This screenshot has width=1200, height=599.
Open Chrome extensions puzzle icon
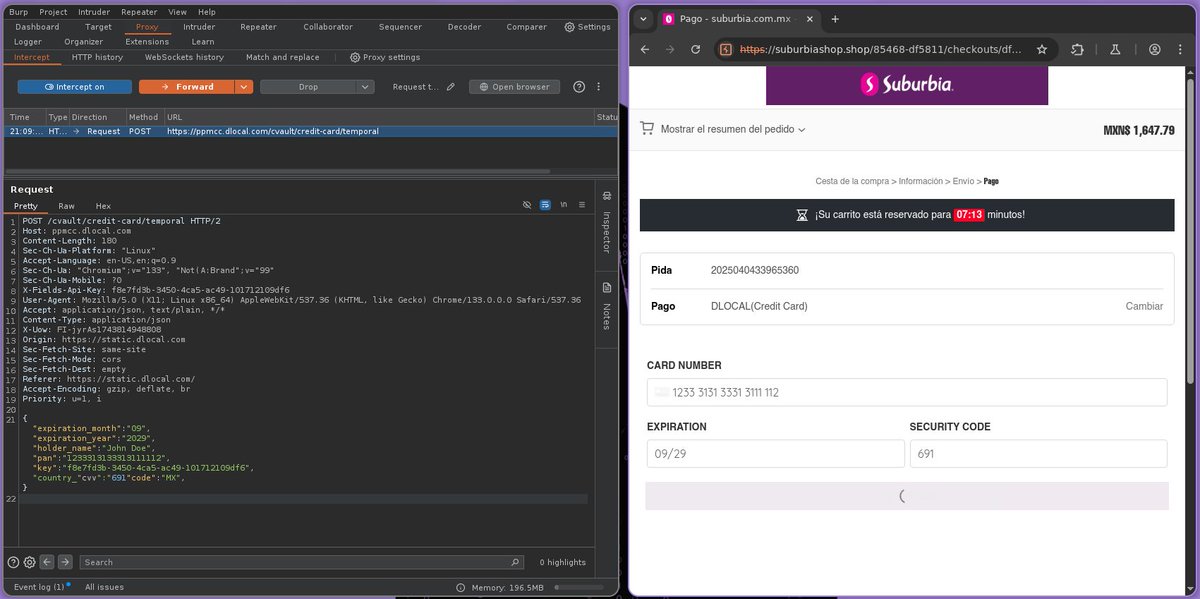(1077, 49)
